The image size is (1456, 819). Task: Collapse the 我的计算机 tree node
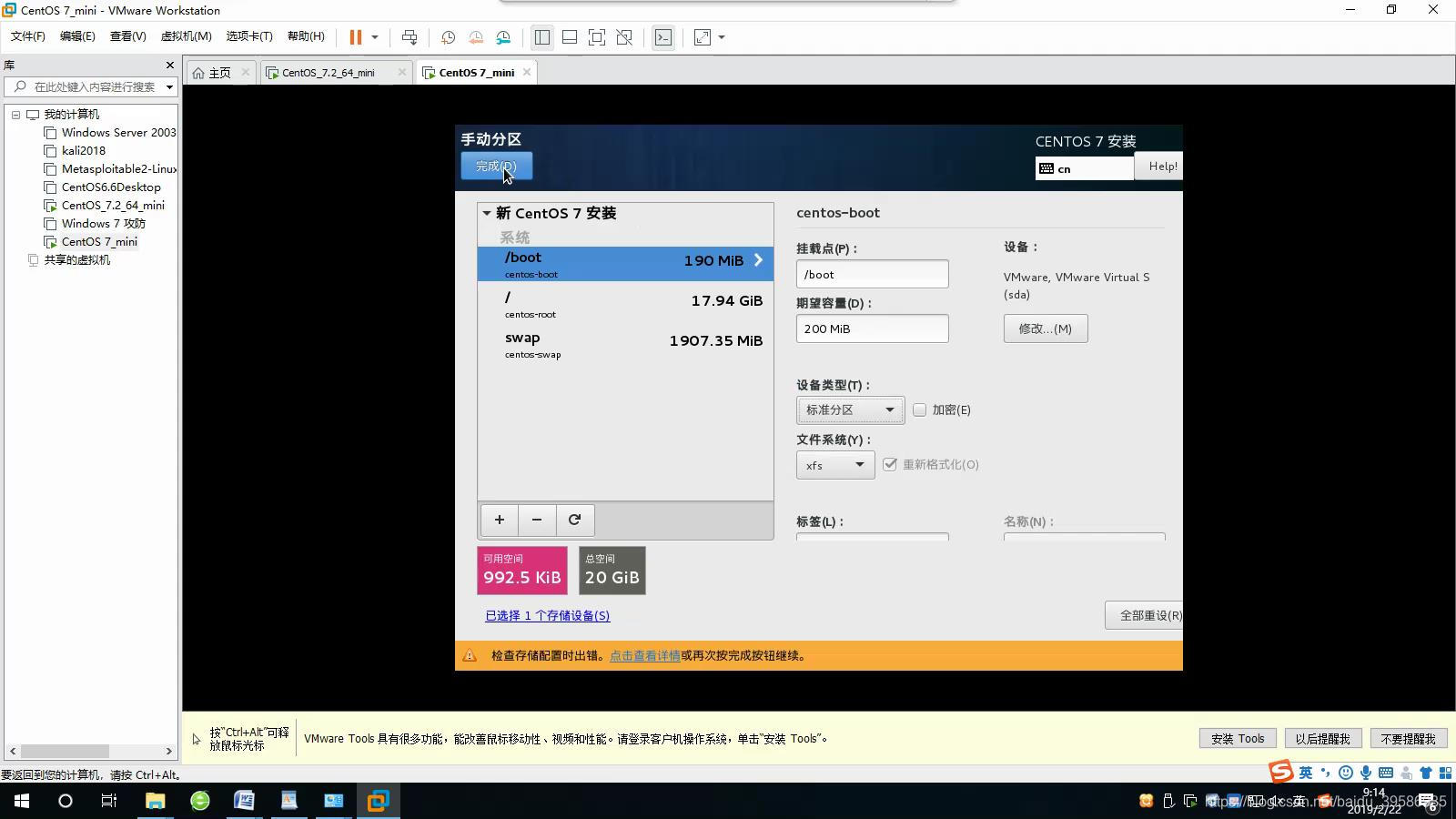[15, 115]
